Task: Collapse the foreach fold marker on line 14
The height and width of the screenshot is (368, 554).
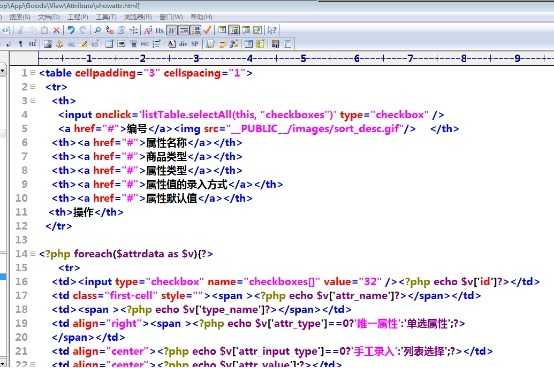Action: pyautogui.click(x=33, y=254)
